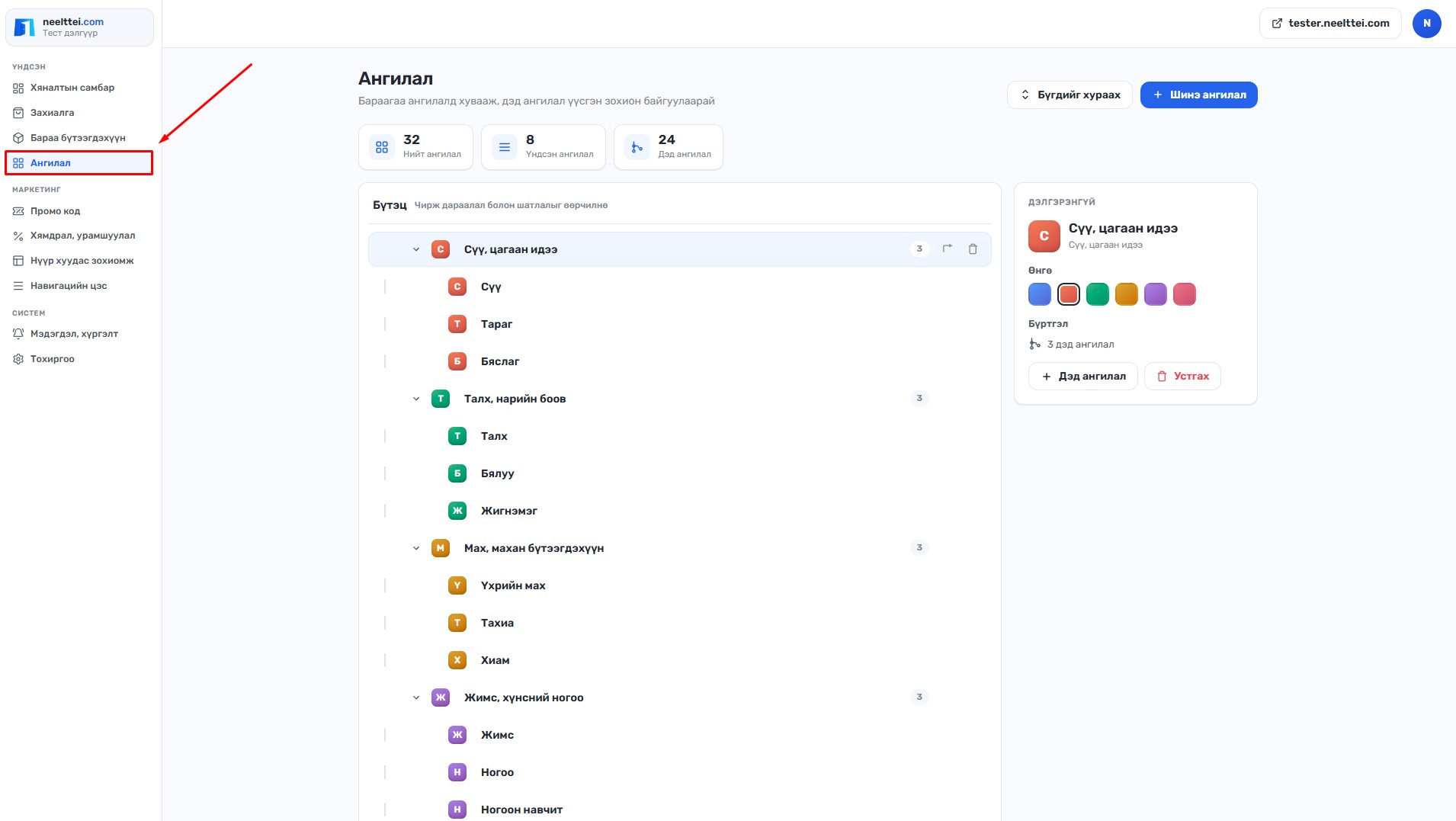1456x821 pixels.
Task: Click the move icon on Сүү, цагаан идээ row
Action: 948,249
